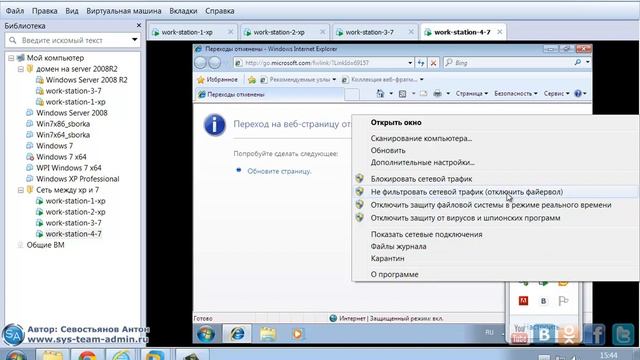Choose О программе menu entry
Image resolution: width=640 pixels, height=360 pixels.
pos(394,274)
